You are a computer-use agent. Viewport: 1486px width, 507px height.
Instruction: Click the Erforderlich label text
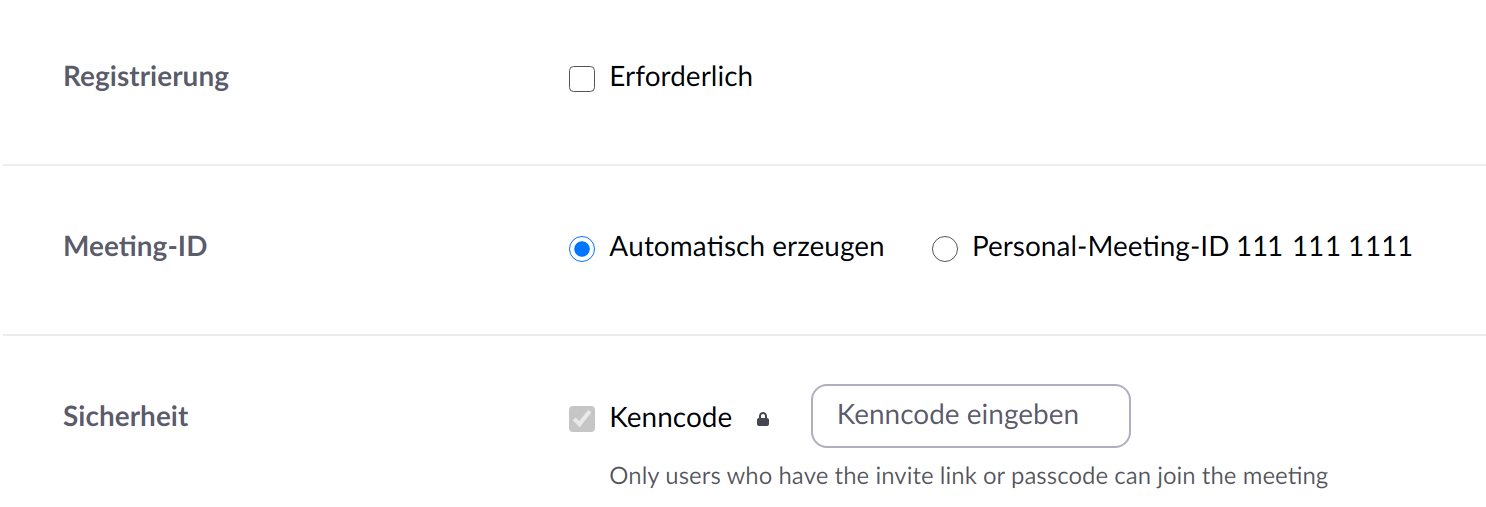(x=681, y=77)
